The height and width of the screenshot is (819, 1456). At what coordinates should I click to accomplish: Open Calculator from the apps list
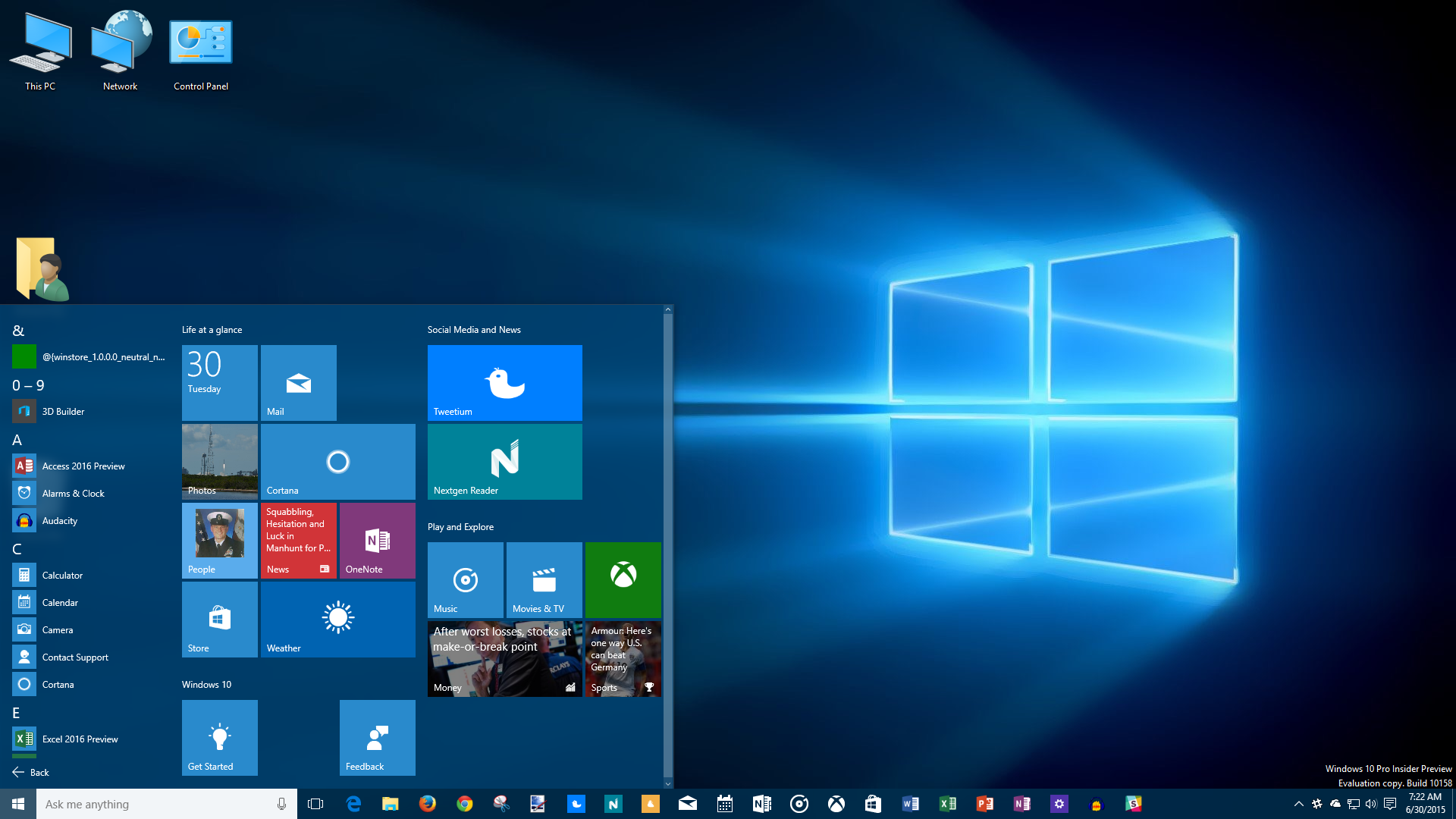point(62,576)
